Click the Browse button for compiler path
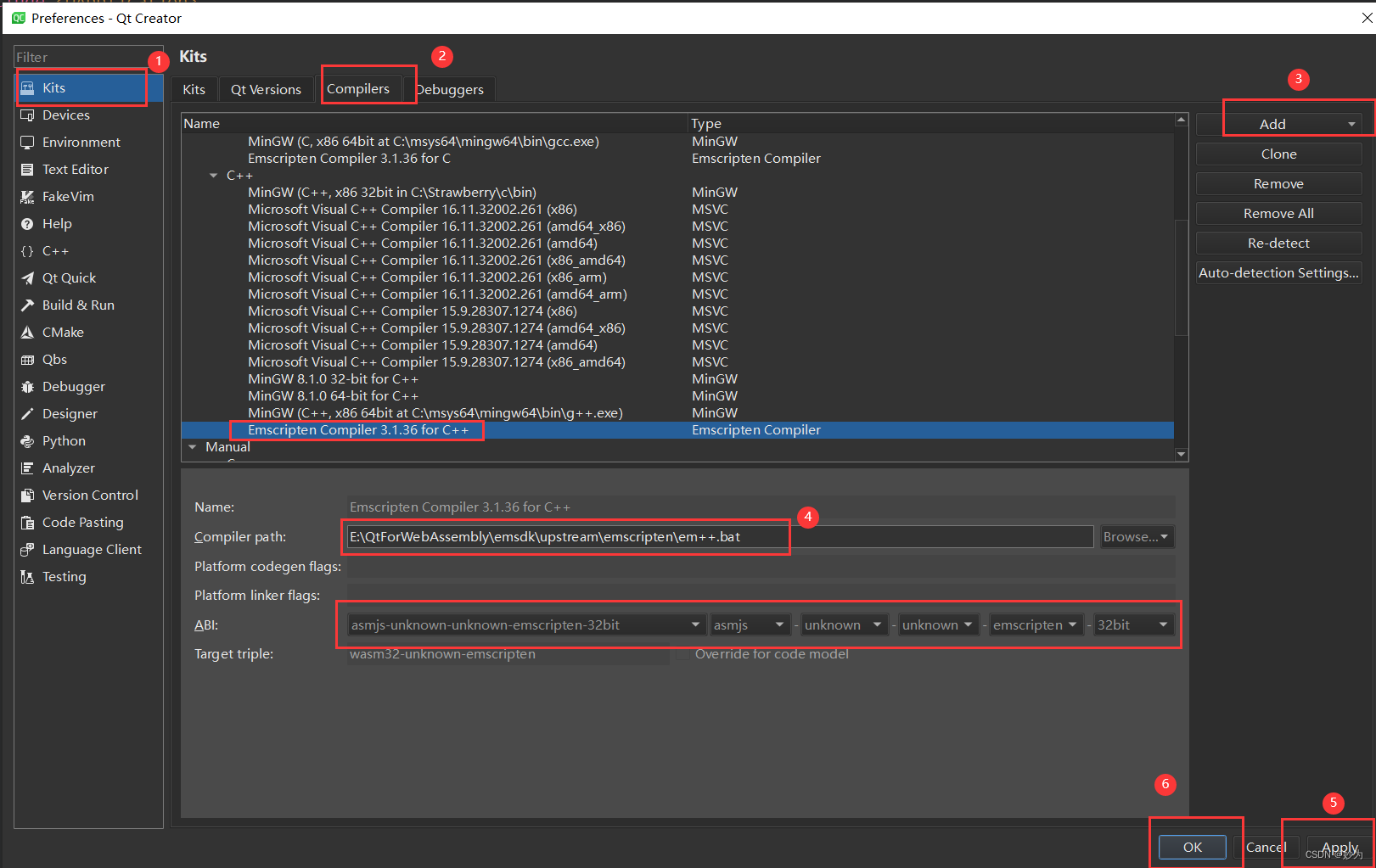This screenshot has height=868, width=1376. click(1136, 536)
